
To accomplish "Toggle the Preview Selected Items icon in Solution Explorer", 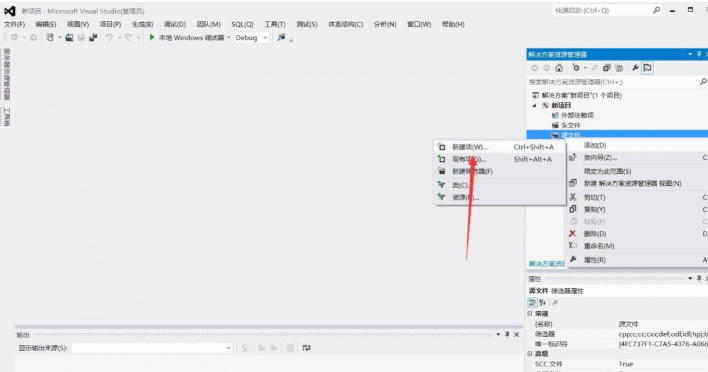I will 647,68.
